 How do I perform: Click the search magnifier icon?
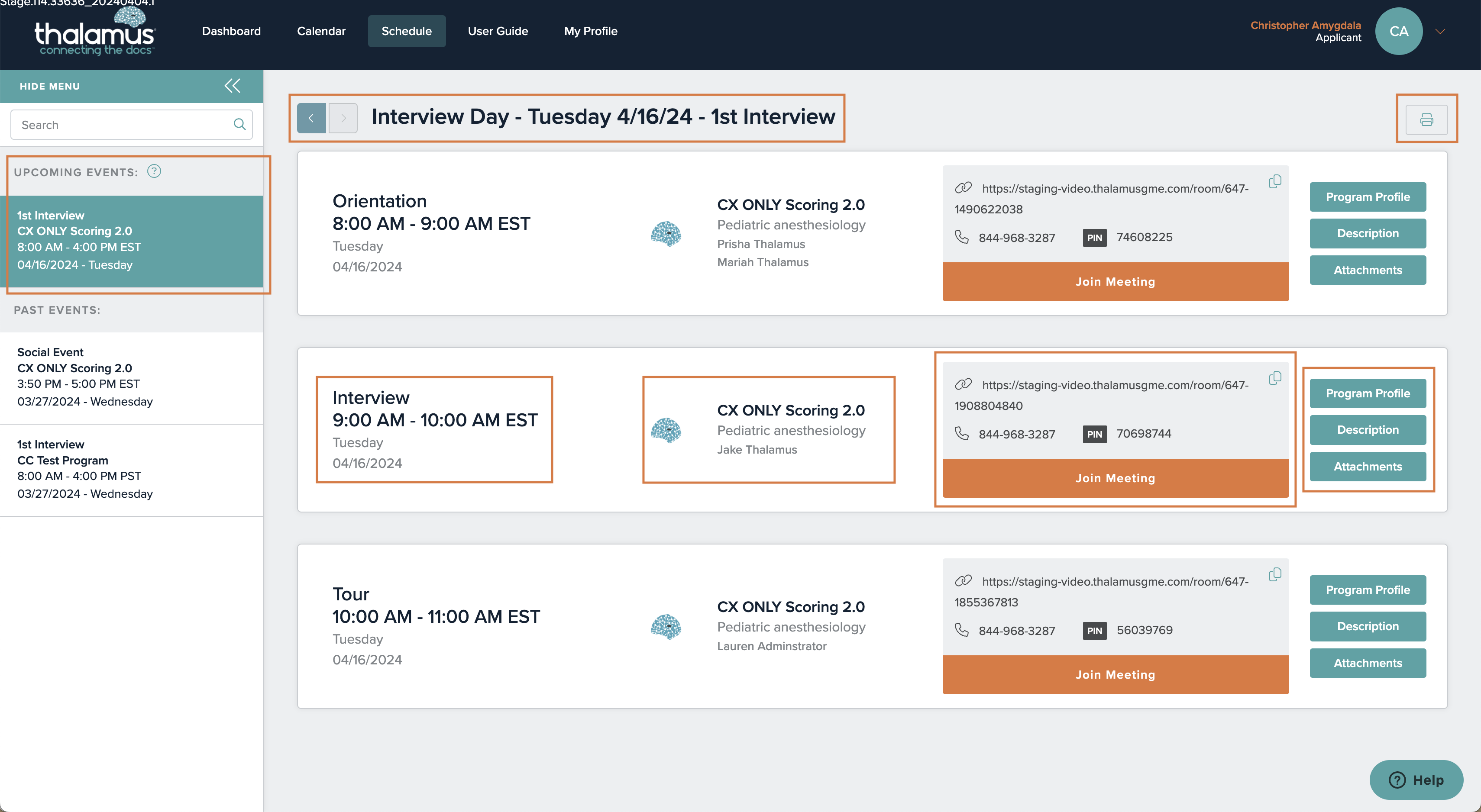click(240, 125)
